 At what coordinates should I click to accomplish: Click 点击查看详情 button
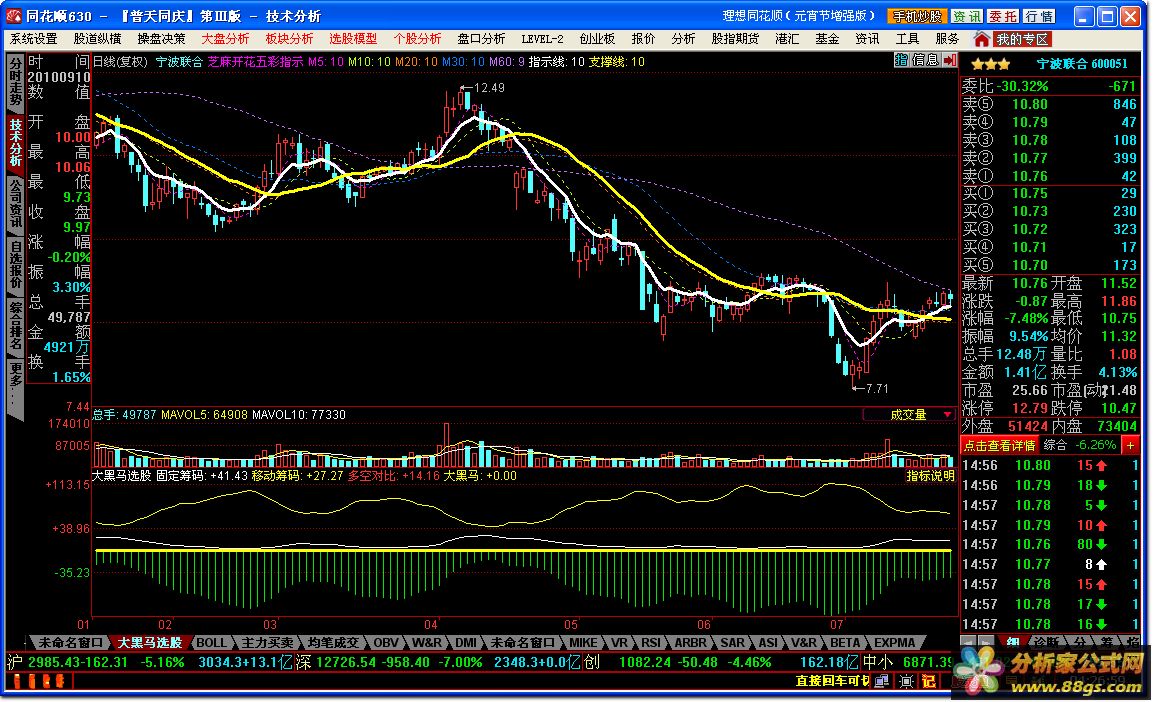[x=999, y=445]
